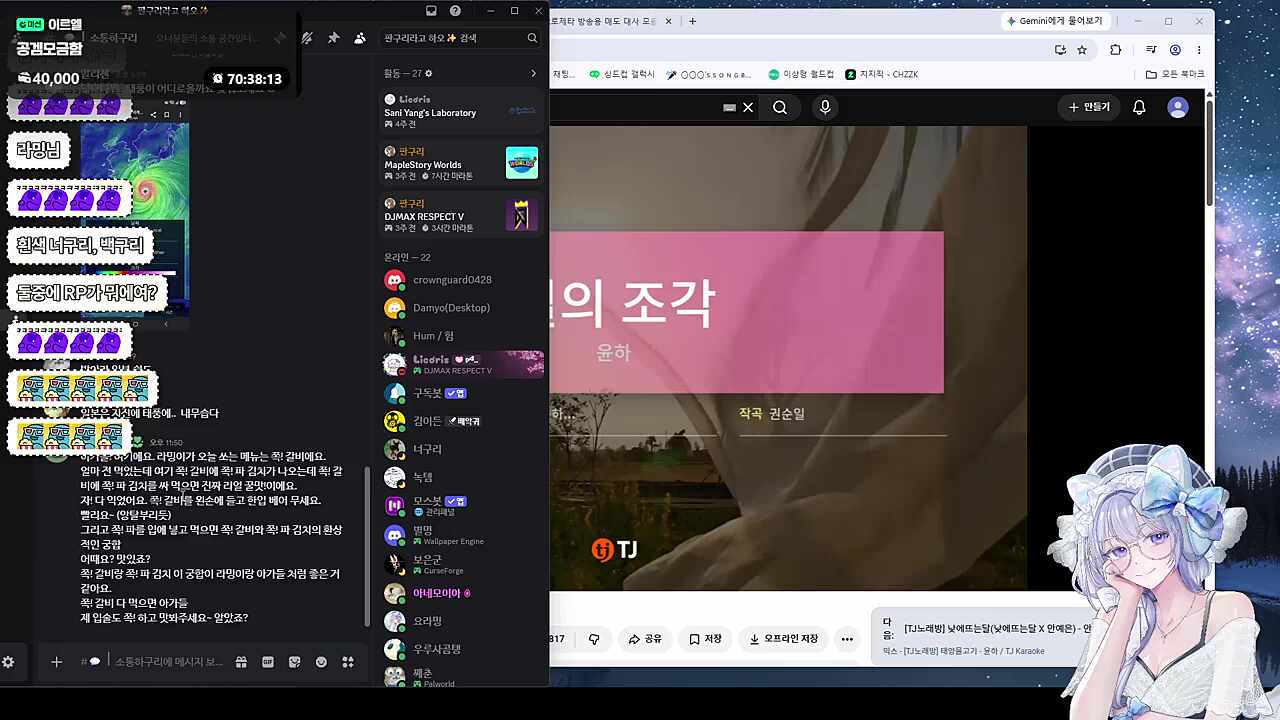Screen dimensions: 1280x720
Task: Open Chrome extensions puzzle icon
Action: tap(1116, 50)
